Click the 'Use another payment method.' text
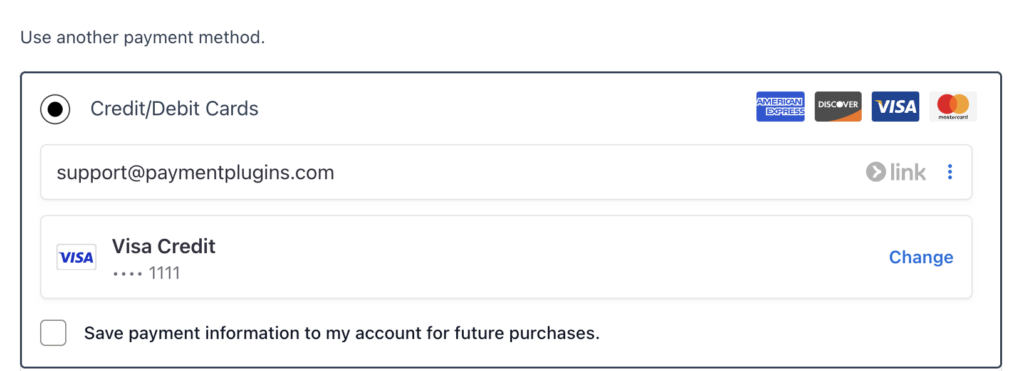The image size is (1024, 371). point(142,37)
